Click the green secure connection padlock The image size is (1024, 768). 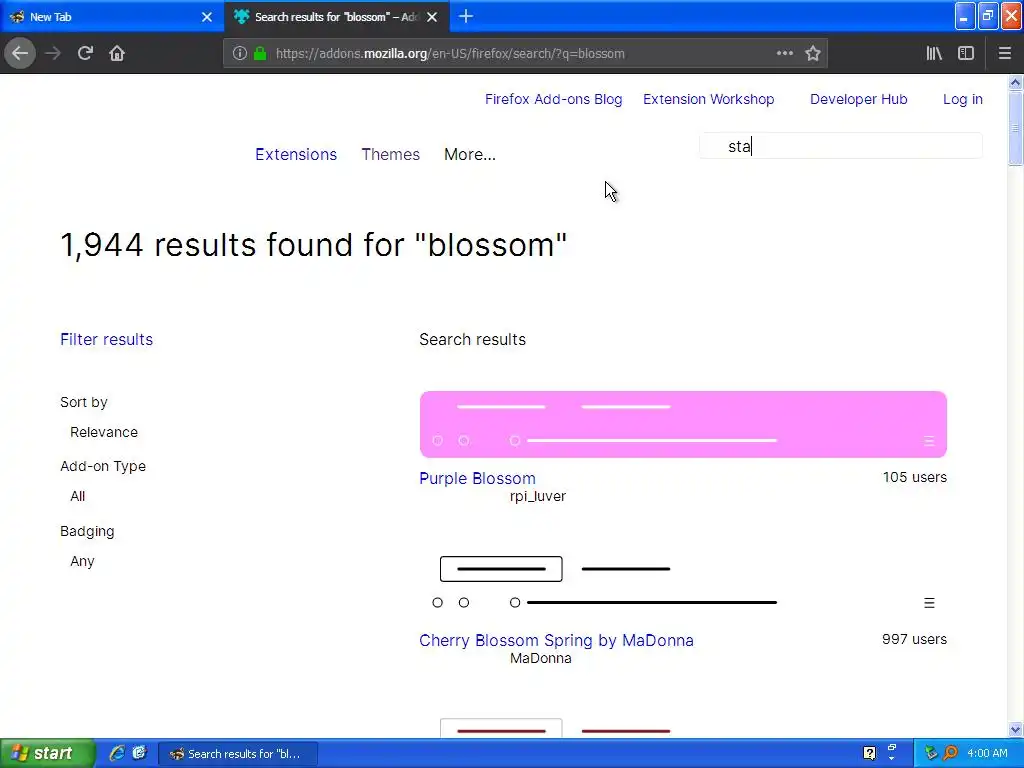click(260, 54)
